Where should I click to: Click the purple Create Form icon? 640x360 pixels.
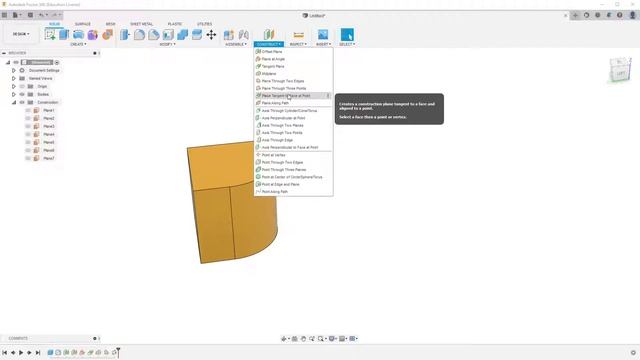pyautogui.click(x=93, y=35)
